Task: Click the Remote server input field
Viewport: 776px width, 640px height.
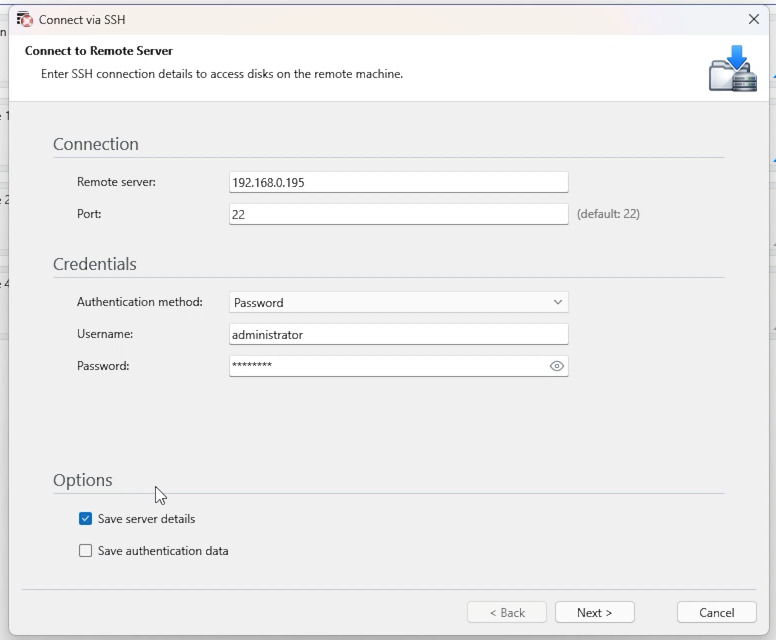Action: coord(398,182)
